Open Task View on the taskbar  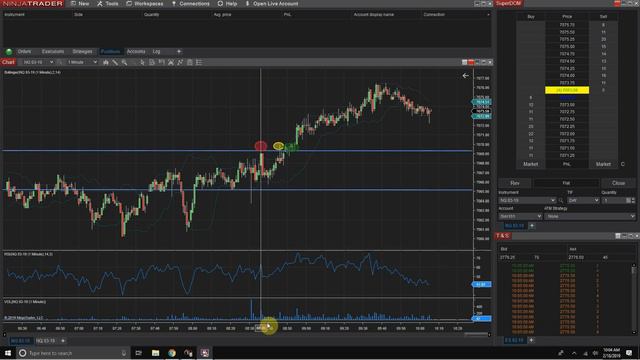(138, 353)
